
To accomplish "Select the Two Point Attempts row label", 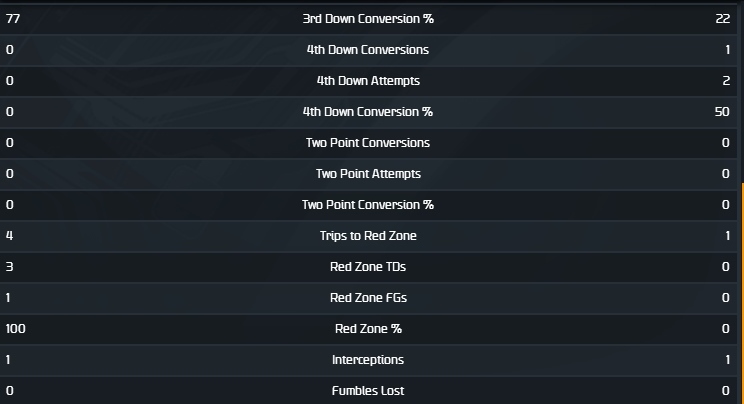I will click(368, 174).
